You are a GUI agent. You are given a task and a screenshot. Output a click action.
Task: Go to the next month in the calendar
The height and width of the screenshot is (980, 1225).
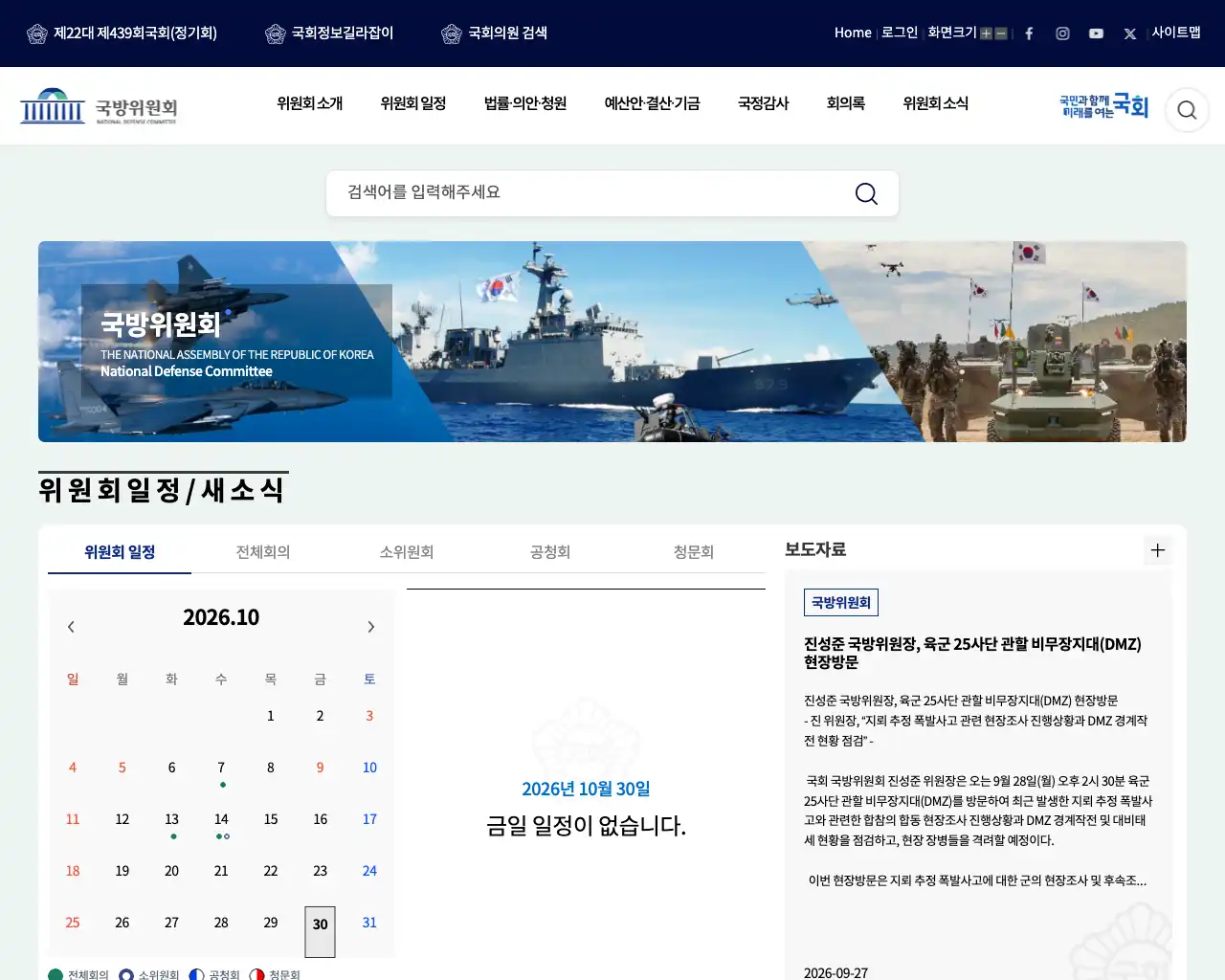click(371, 627)
